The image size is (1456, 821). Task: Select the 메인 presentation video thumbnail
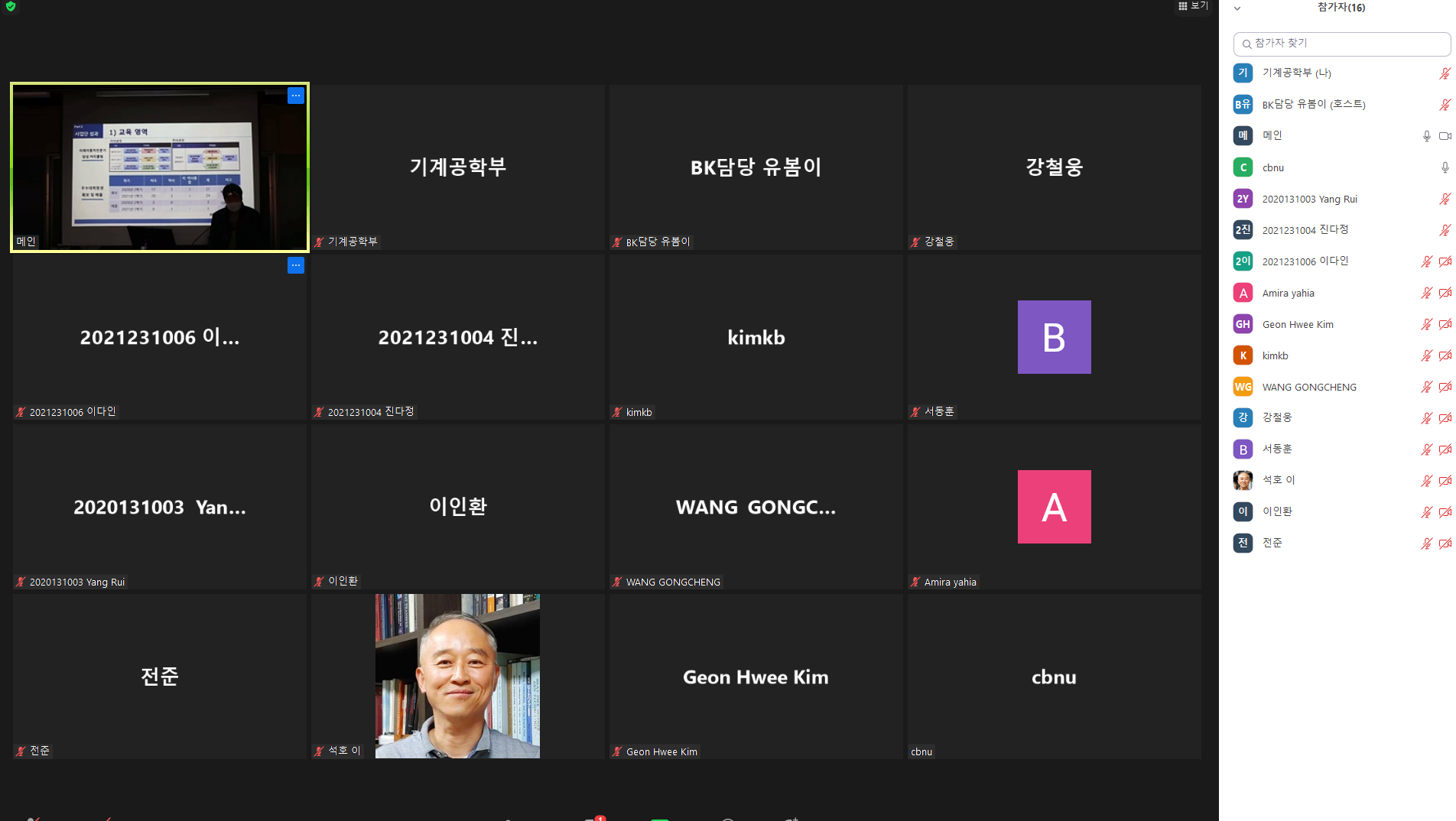[x=160, y=167]
